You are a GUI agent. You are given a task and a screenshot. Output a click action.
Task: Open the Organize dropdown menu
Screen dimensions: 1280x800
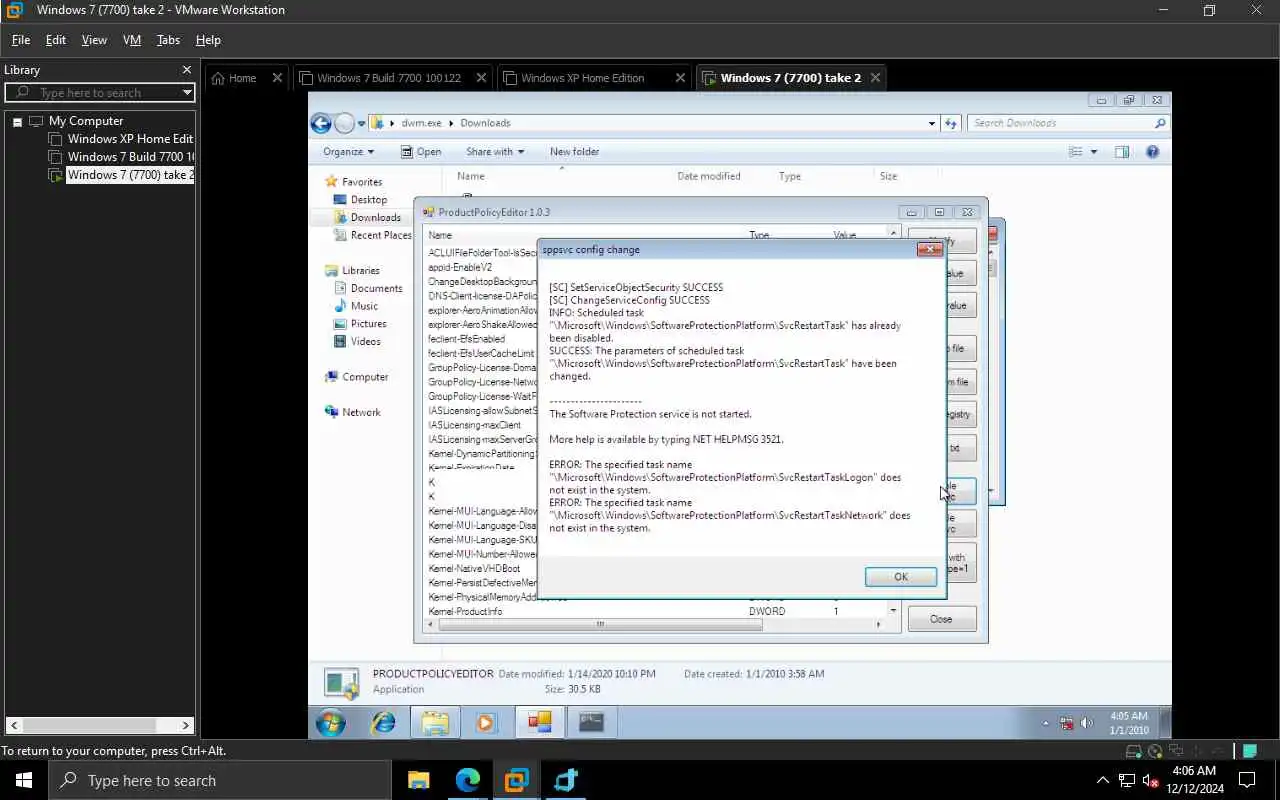tap(348, 152)
